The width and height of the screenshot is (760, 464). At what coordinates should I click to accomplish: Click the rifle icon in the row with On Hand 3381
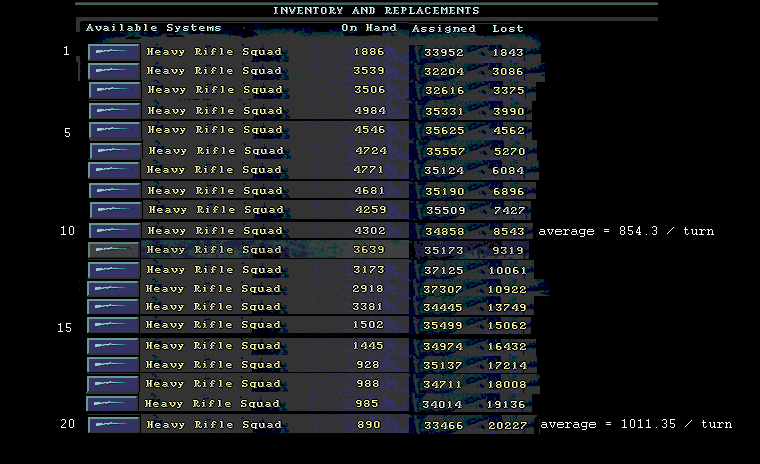[113, 307]
